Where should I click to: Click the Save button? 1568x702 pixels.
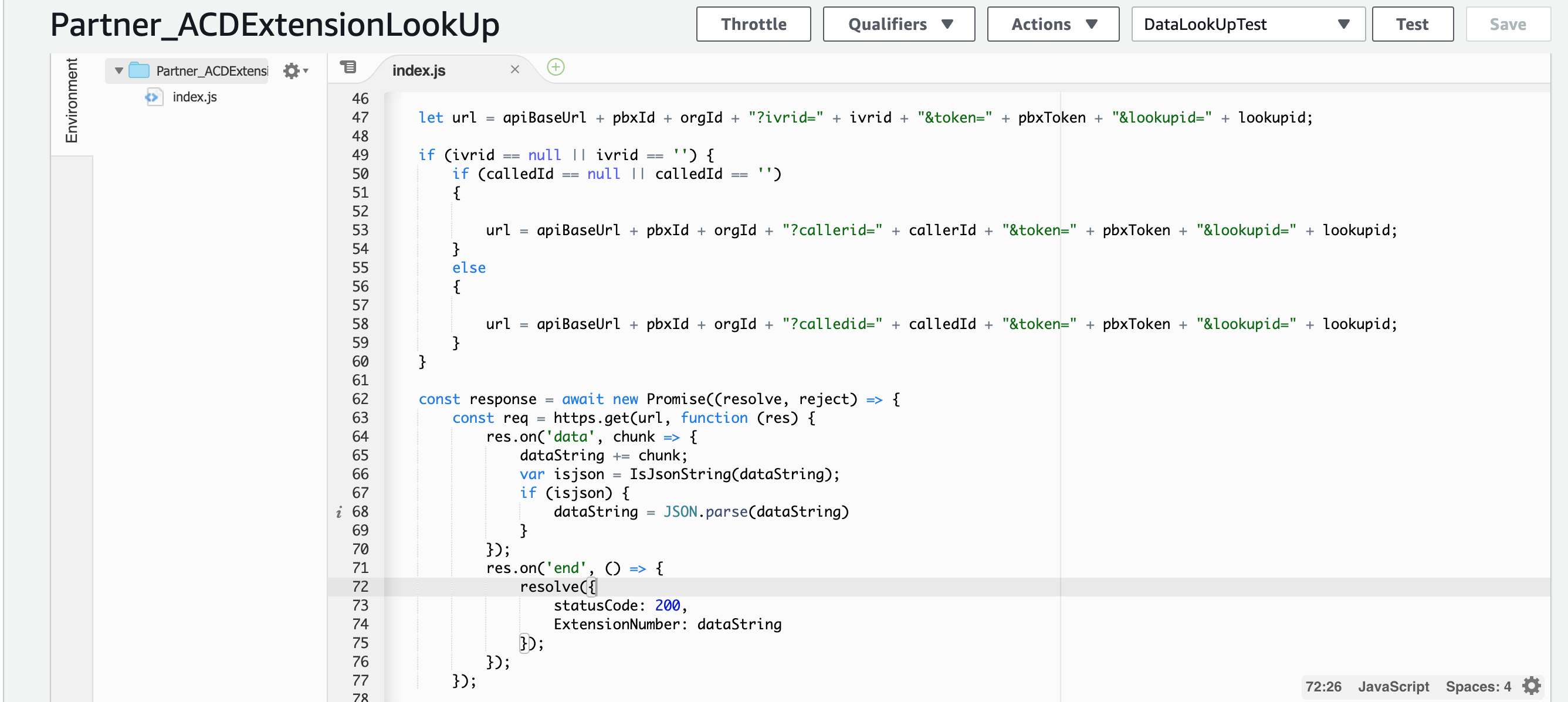tap(1507, 24)
